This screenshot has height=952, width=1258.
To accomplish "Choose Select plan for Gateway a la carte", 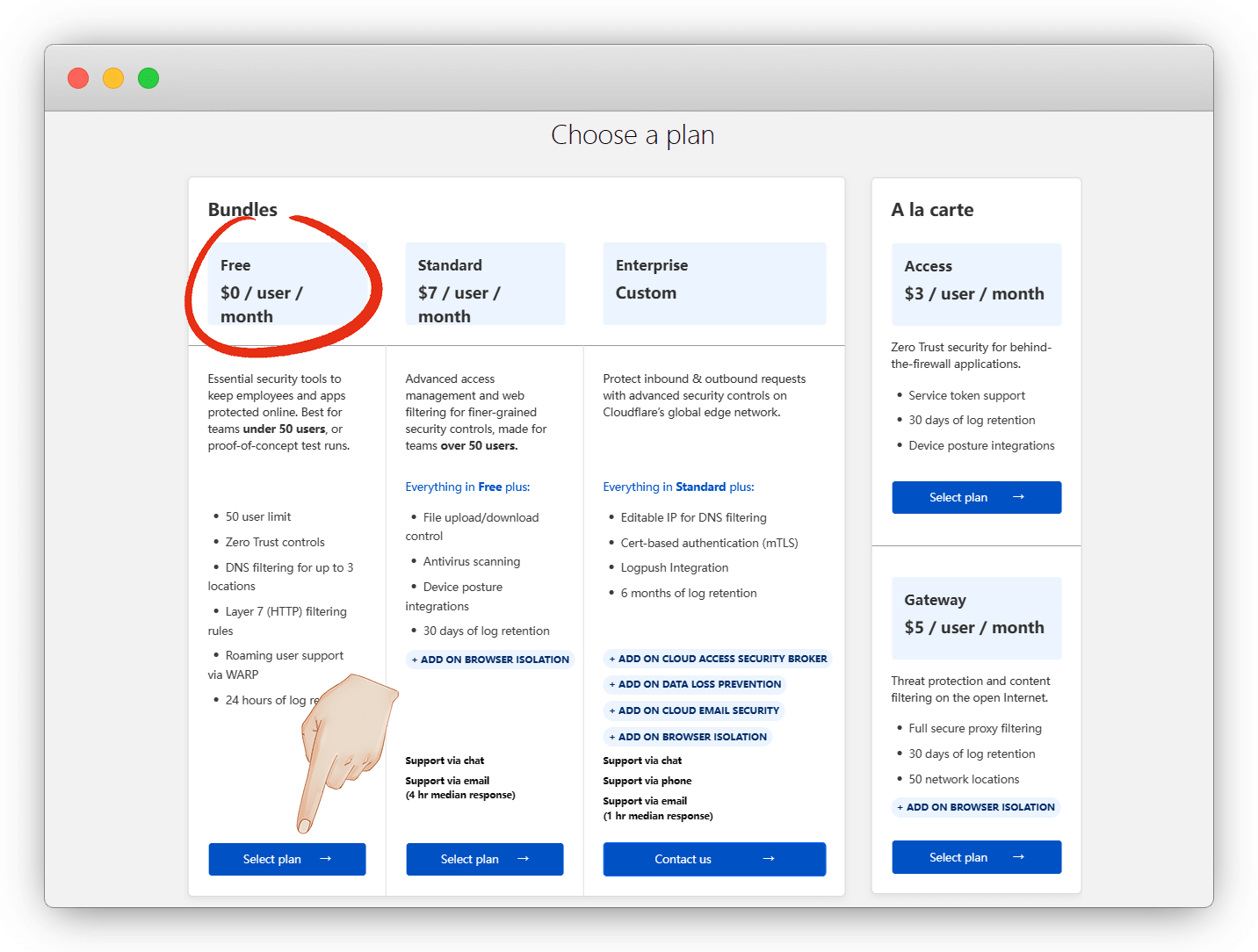I will (x=958, y=857).
